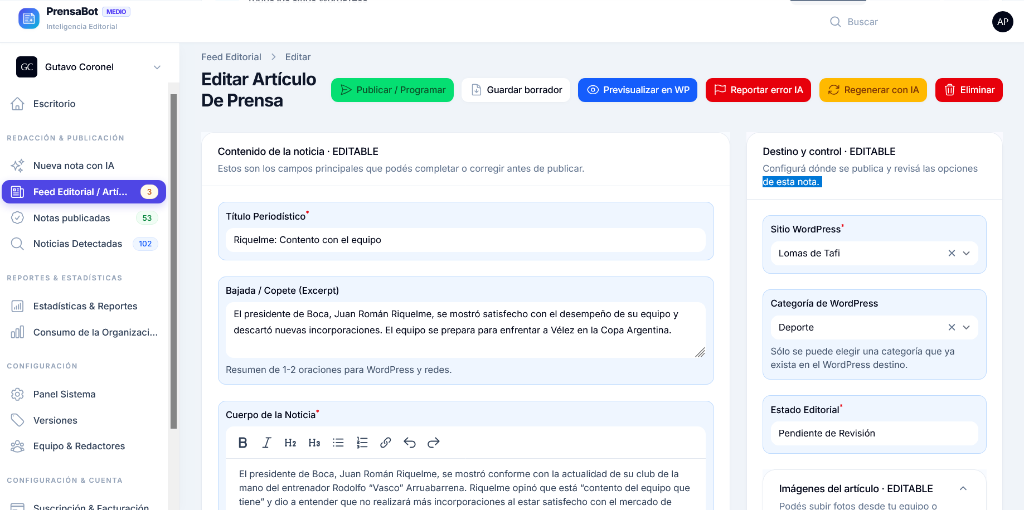This screenshot has height=510, width=1024.
Task: Clear the Lomas de Tafi site selection
Action: (x=952, y=253)
